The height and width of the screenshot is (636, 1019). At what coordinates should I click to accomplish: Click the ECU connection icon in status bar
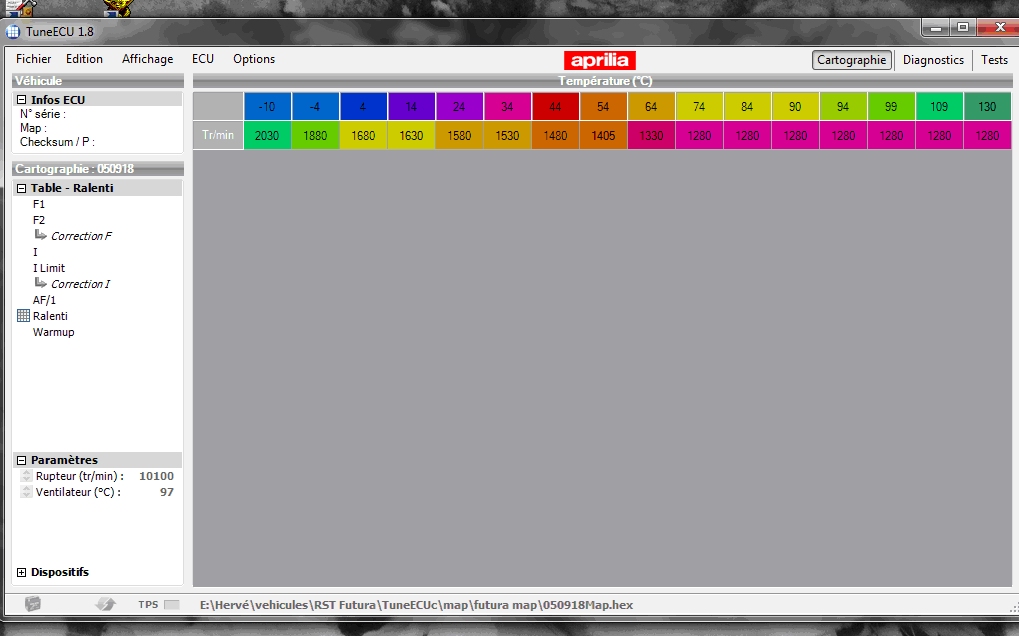33,604
